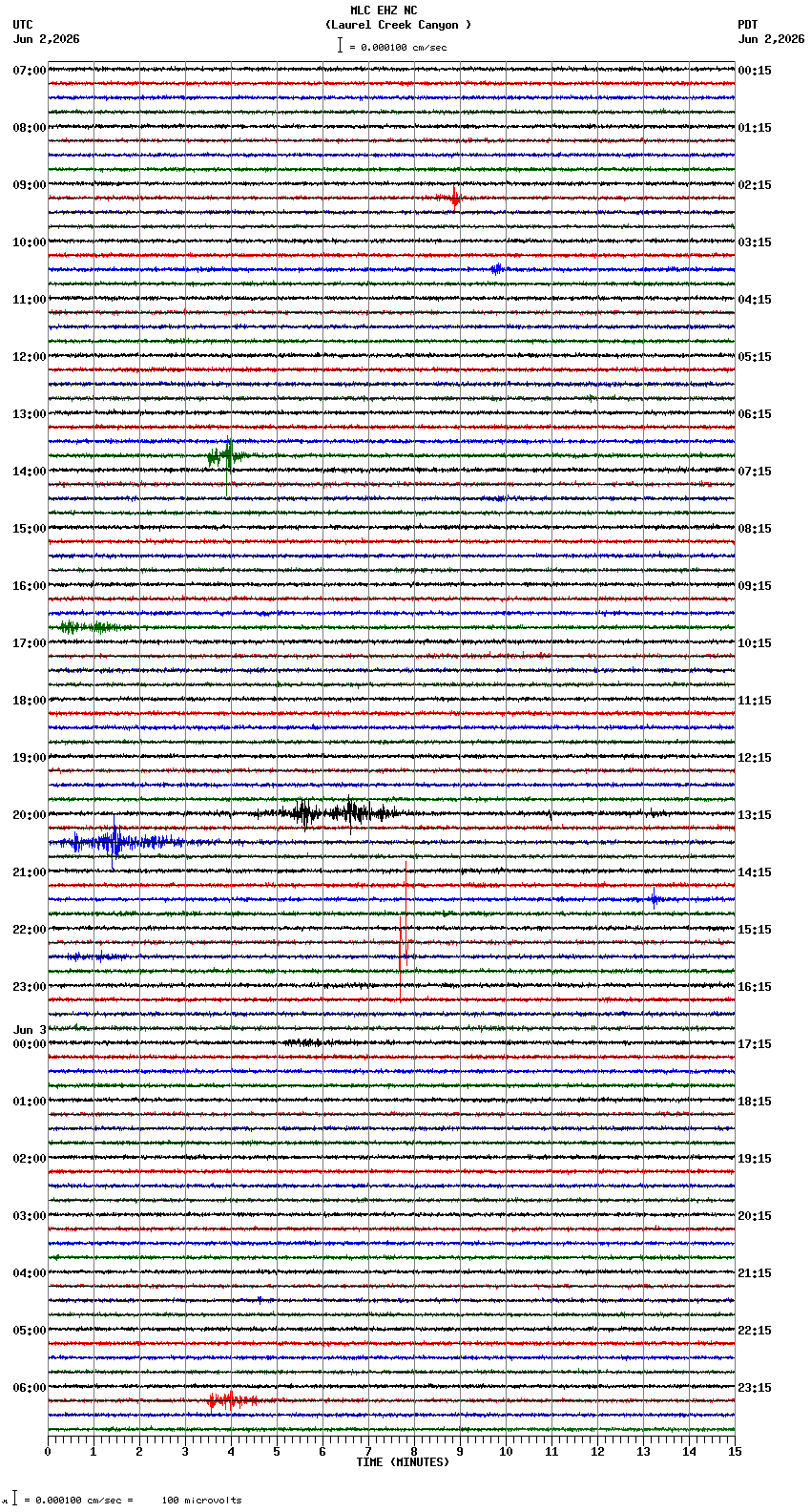Click the red spike in the 22:15 trace

click(404, 942)
